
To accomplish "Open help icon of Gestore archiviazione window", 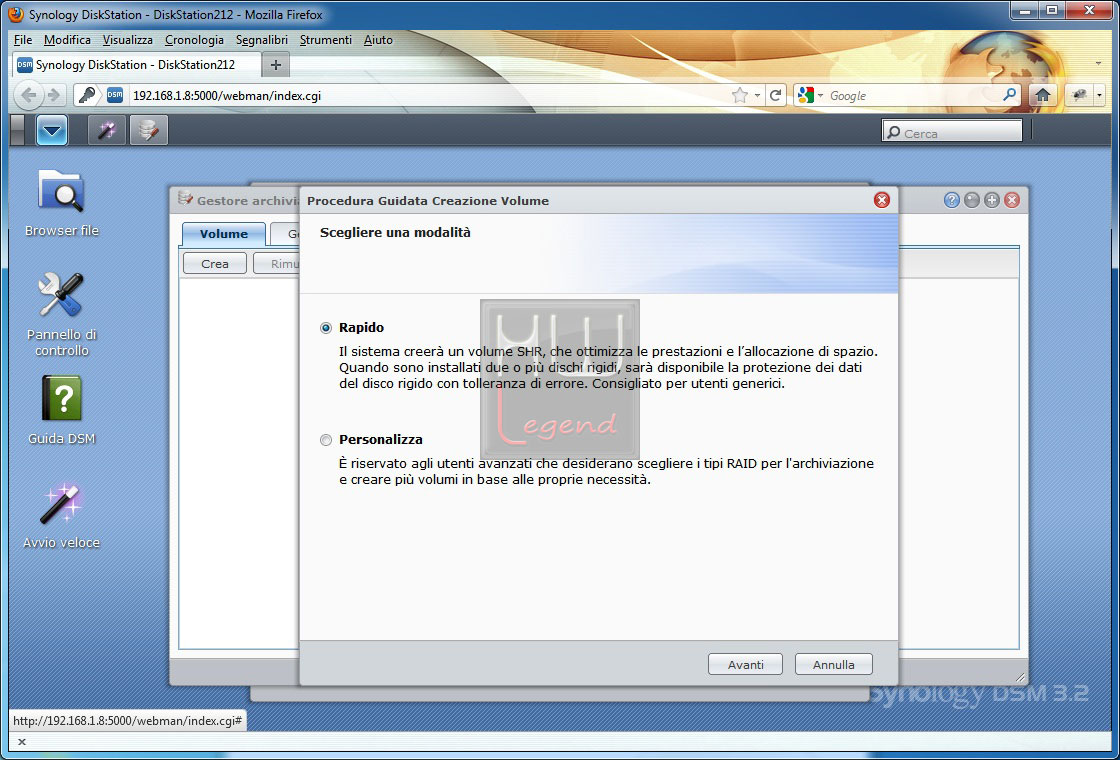I will [951, 201].
